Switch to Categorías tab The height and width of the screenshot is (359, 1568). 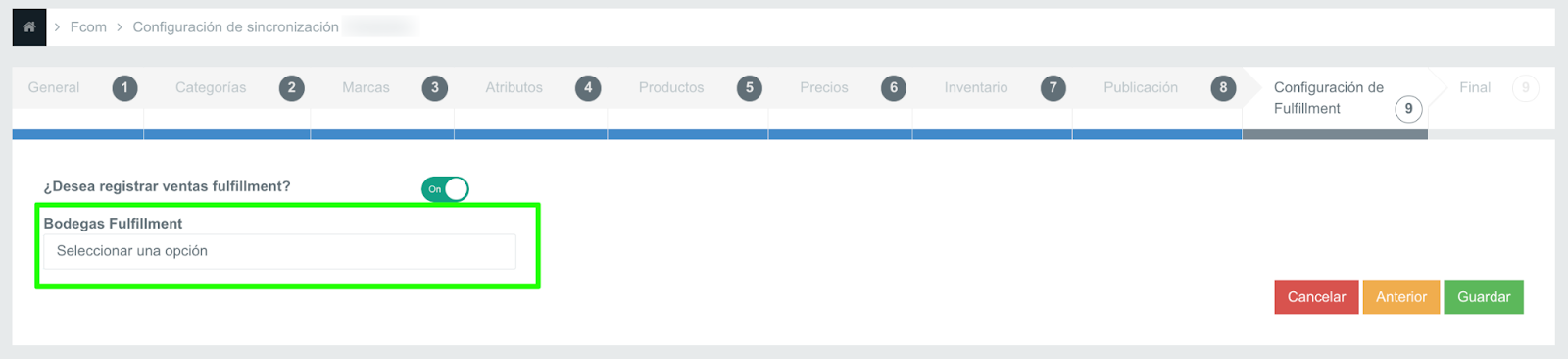point(211,87)
